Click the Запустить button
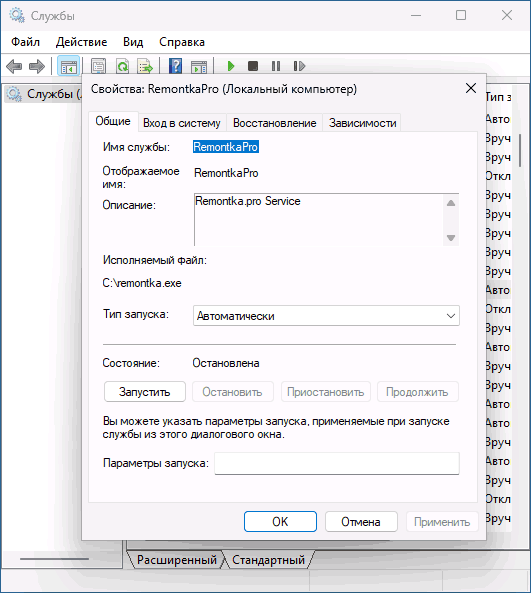531x593 pixels. click(145, 392)
